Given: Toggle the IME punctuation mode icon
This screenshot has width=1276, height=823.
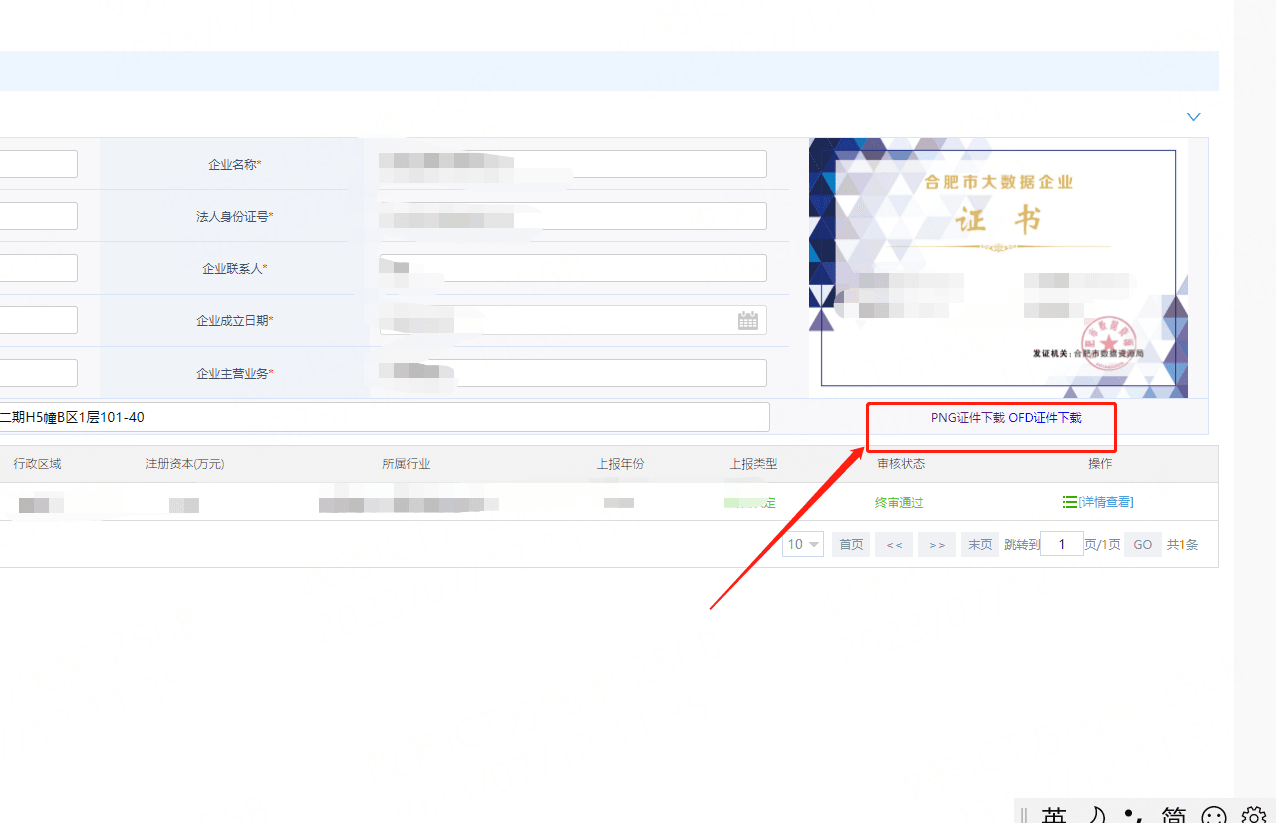Looking at the screenshot, I should click(1132, 816).
